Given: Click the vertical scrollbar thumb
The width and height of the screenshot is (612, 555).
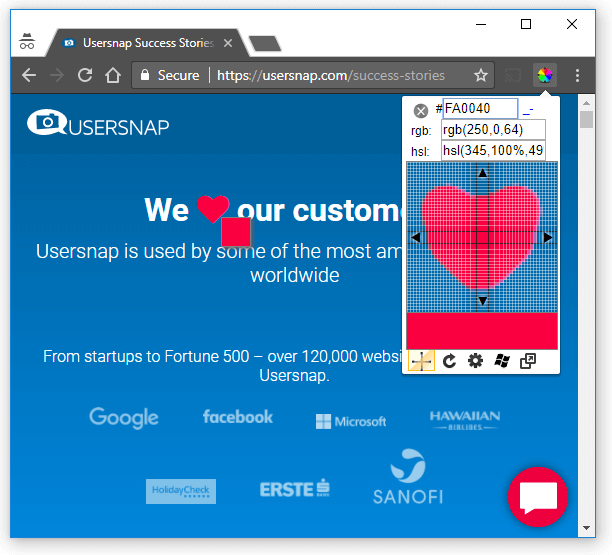Looking at the screenshot, I should (x=586, y=119).
